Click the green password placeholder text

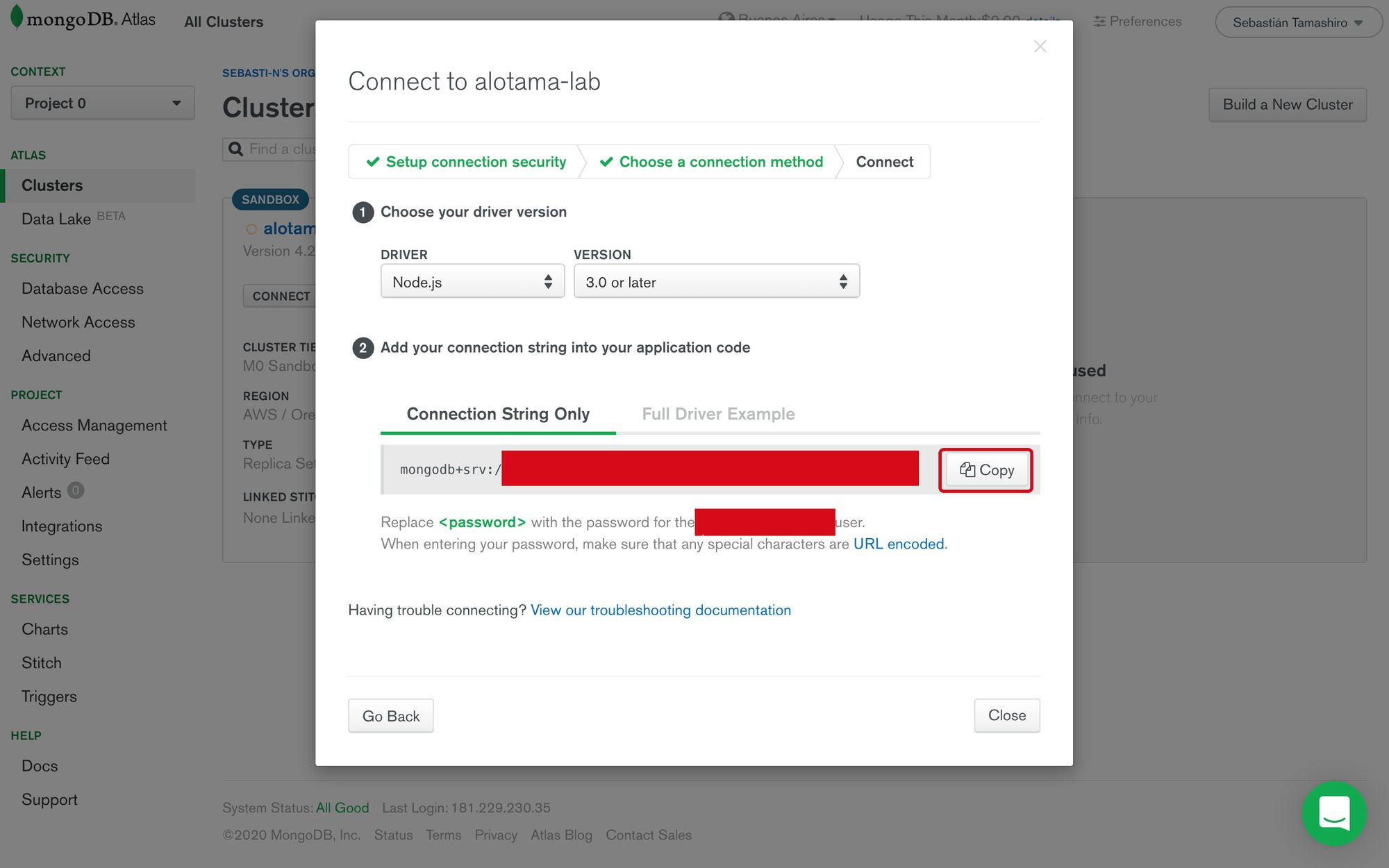click(482, 522)
